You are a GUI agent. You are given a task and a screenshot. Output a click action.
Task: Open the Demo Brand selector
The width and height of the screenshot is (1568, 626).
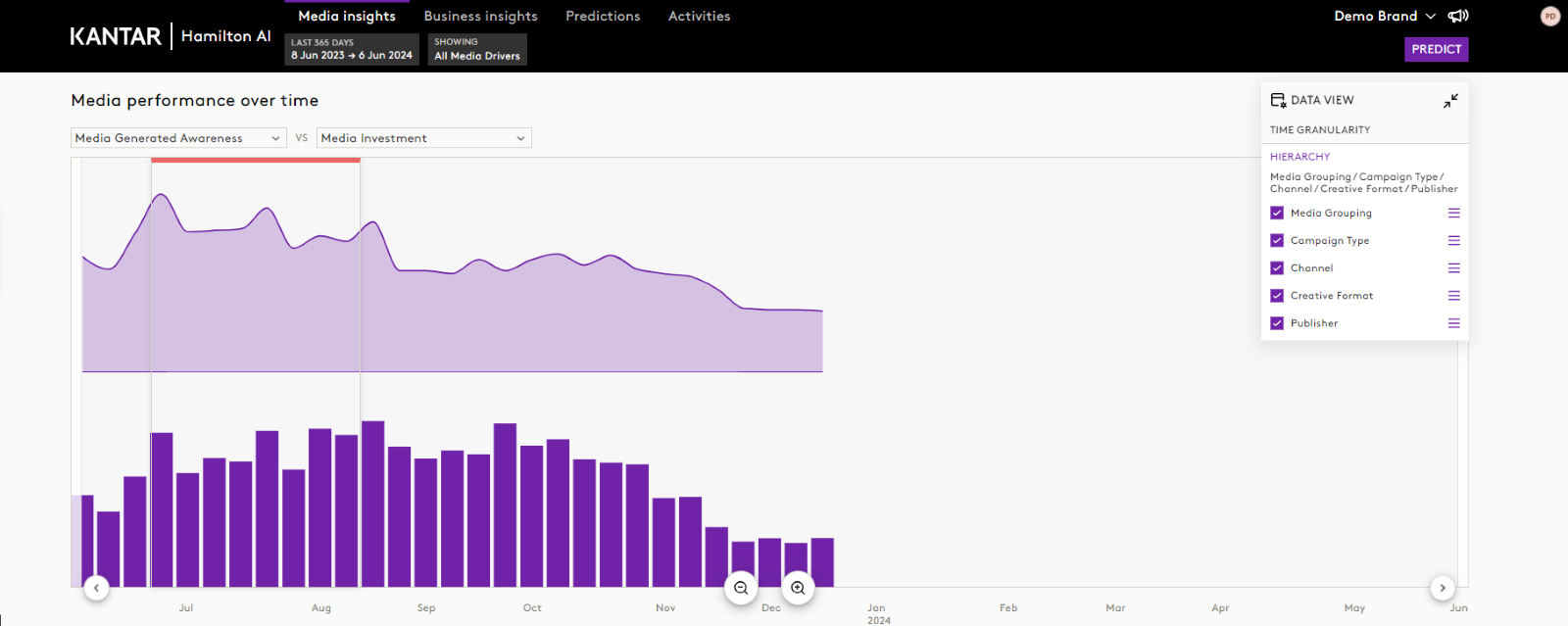[1385, 16]
